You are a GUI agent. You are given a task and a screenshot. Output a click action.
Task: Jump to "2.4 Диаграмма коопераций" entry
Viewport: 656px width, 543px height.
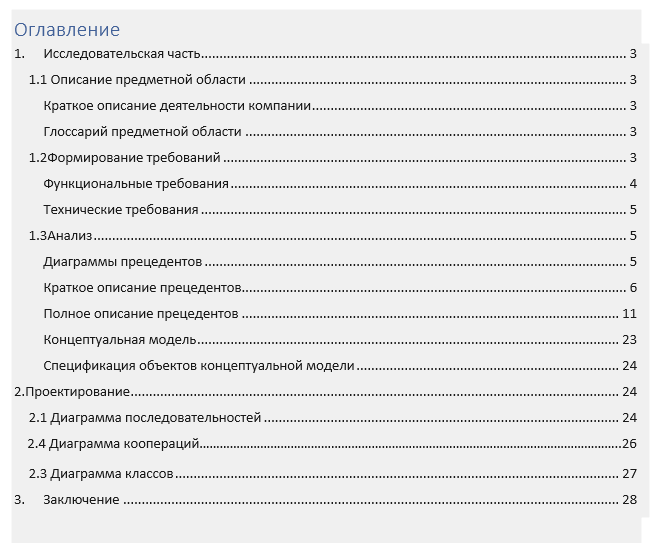click(114, 444)
